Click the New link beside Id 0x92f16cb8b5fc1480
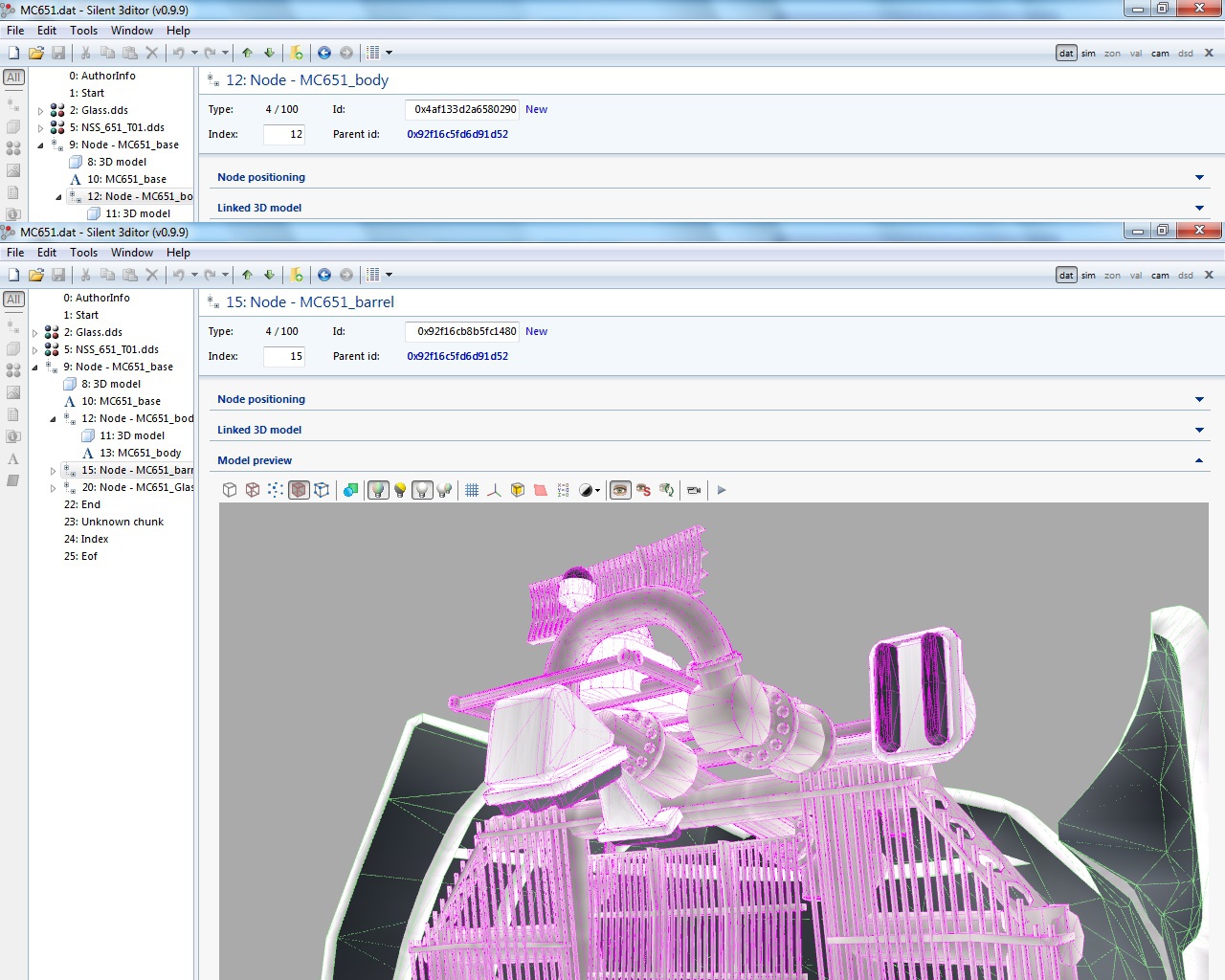Screen dimensions: 1225x980 pos(536,331)
